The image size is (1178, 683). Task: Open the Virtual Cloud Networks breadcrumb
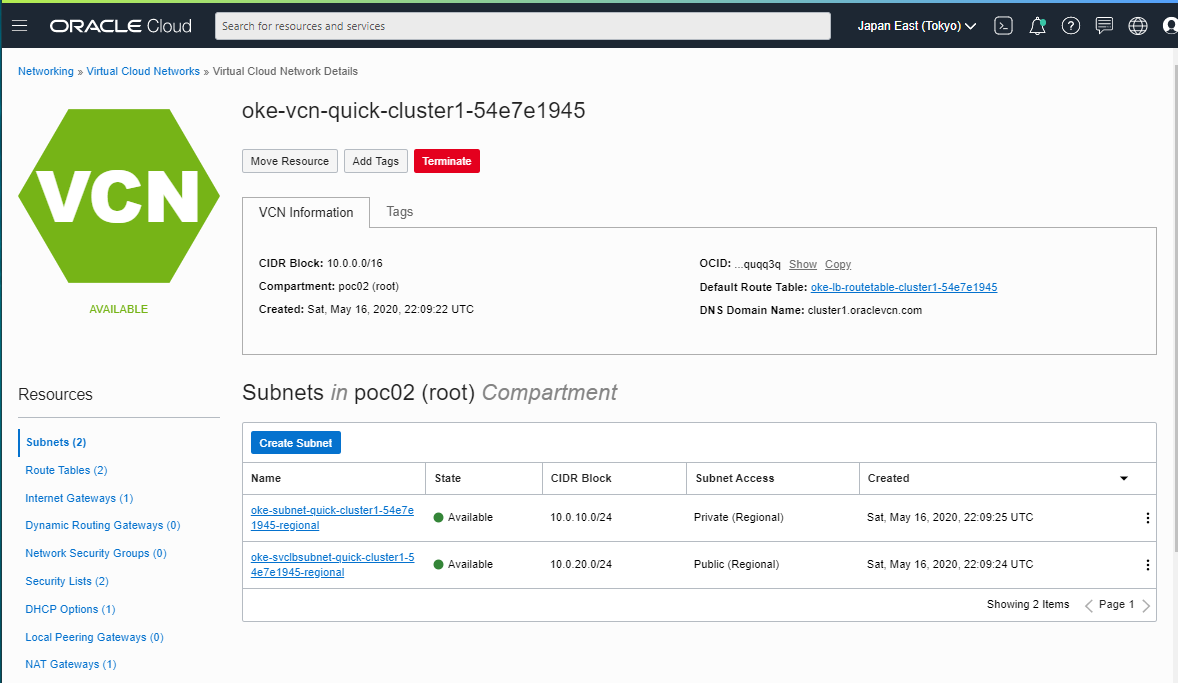[143, 71]
